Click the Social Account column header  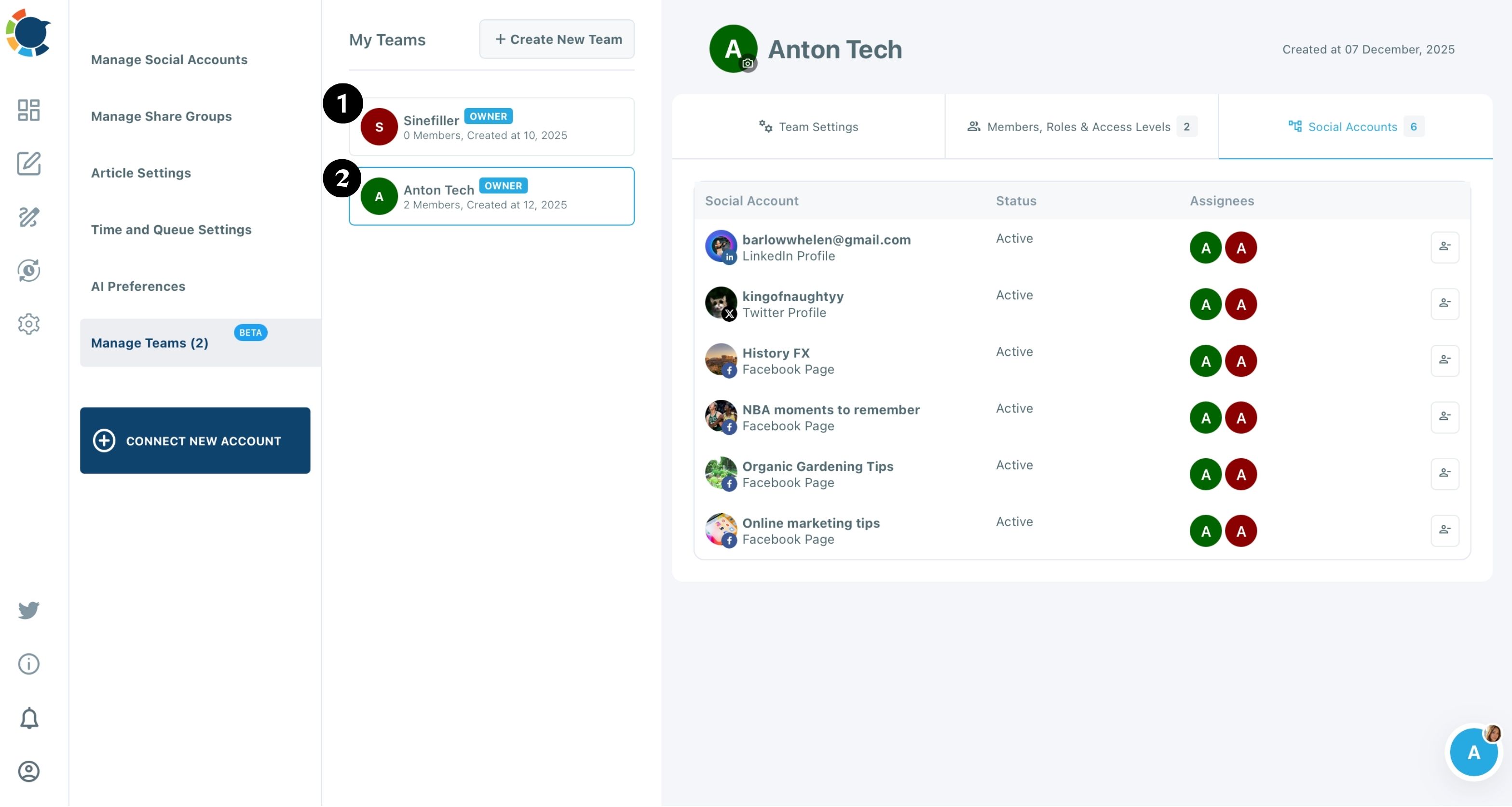click(751, 201)
